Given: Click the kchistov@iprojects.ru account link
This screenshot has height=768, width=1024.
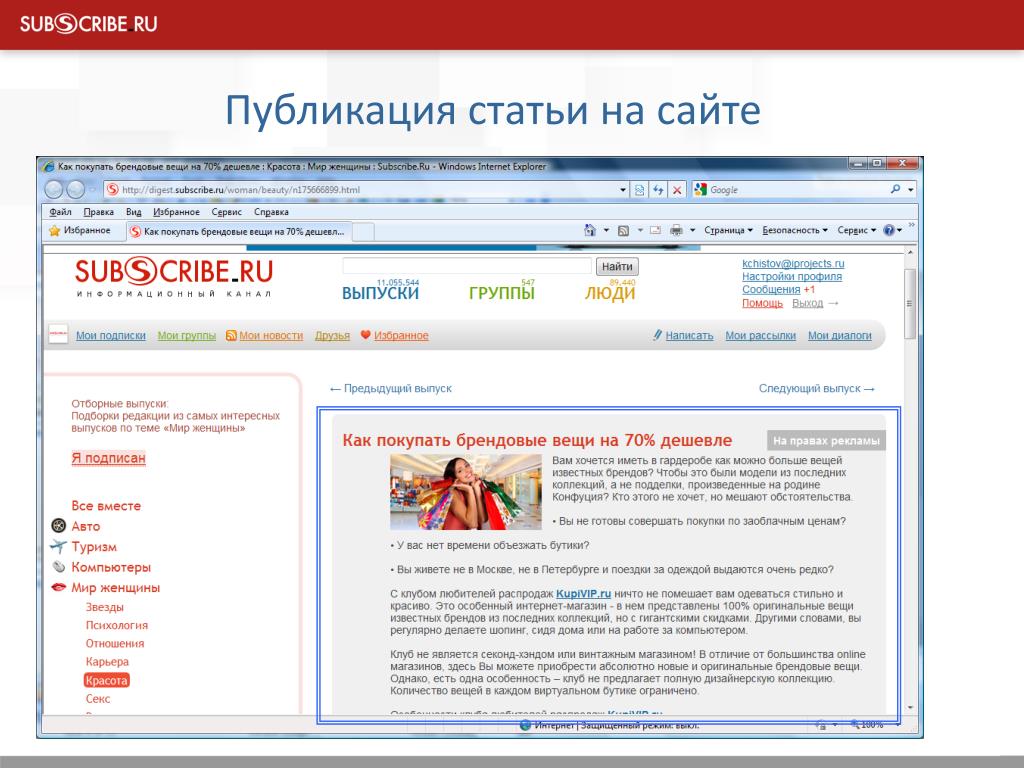Looking at the screenshot, I should point(793,263).
